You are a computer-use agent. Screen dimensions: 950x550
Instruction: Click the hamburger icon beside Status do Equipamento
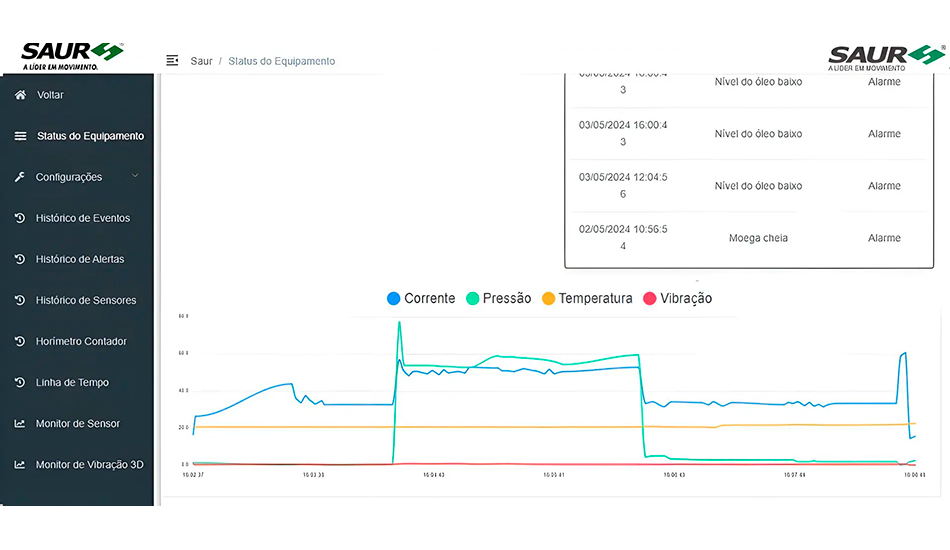(x=20, y=136)
